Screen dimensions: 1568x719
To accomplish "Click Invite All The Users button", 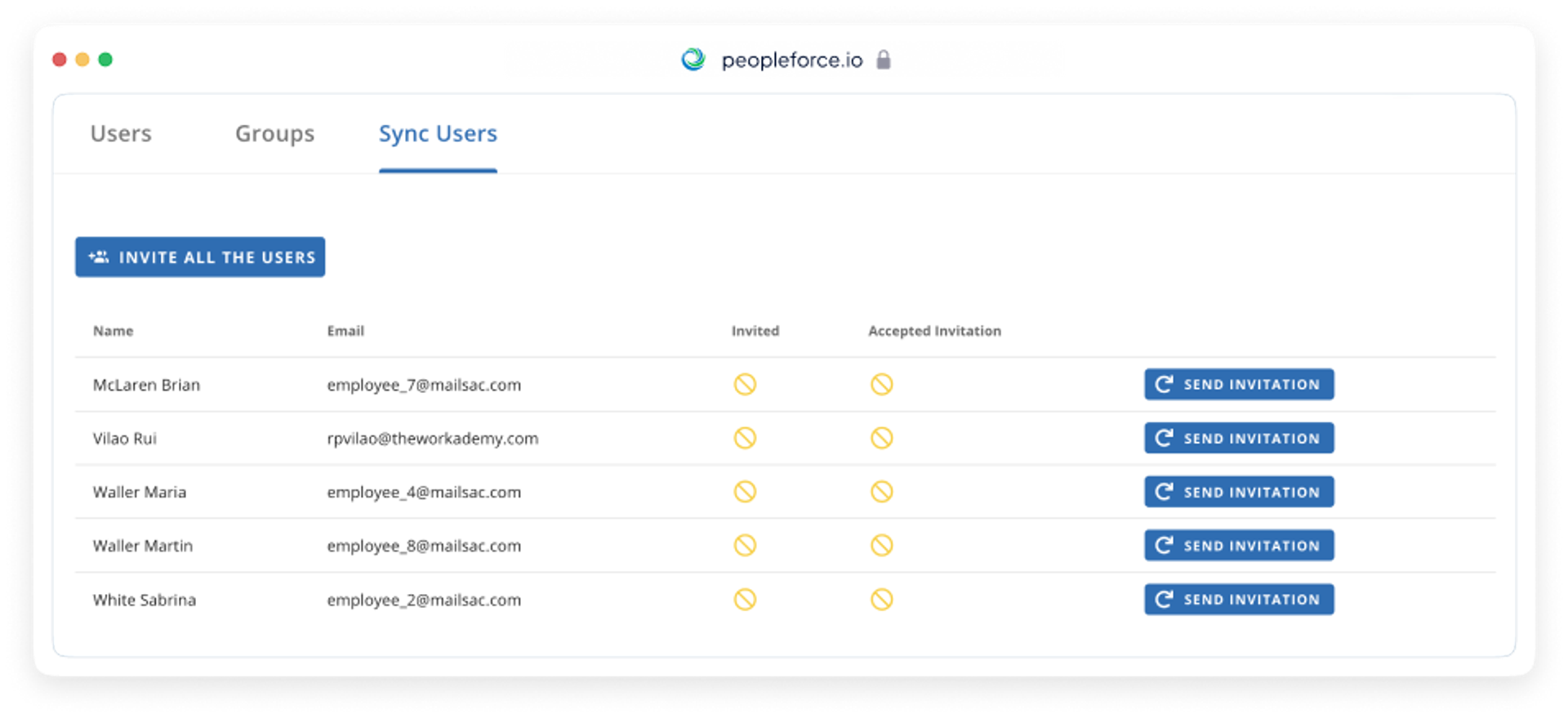I will 200,257.
